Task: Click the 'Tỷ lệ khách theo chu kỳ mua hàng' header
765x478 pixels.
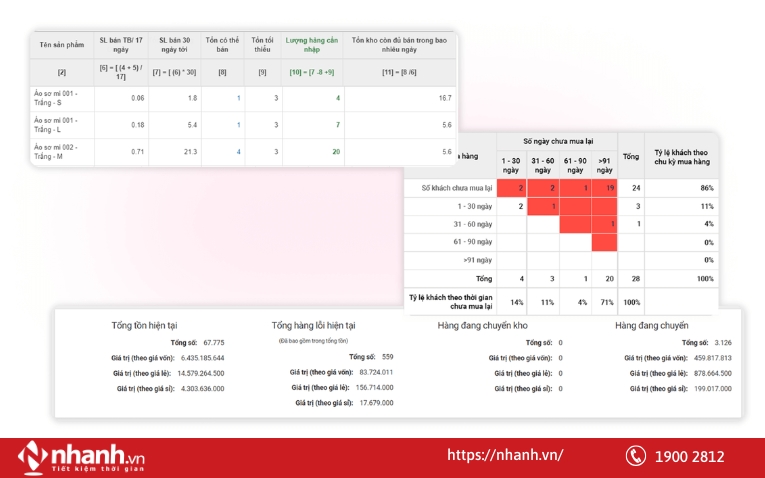Action: 680,155
